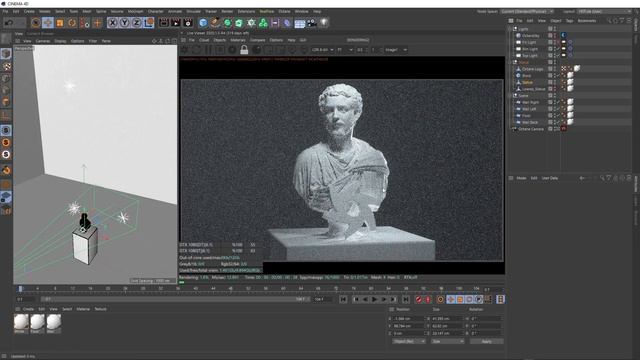Open the Node Space dropdown
The image size is (640, 360).
click(x=527, y=11)
